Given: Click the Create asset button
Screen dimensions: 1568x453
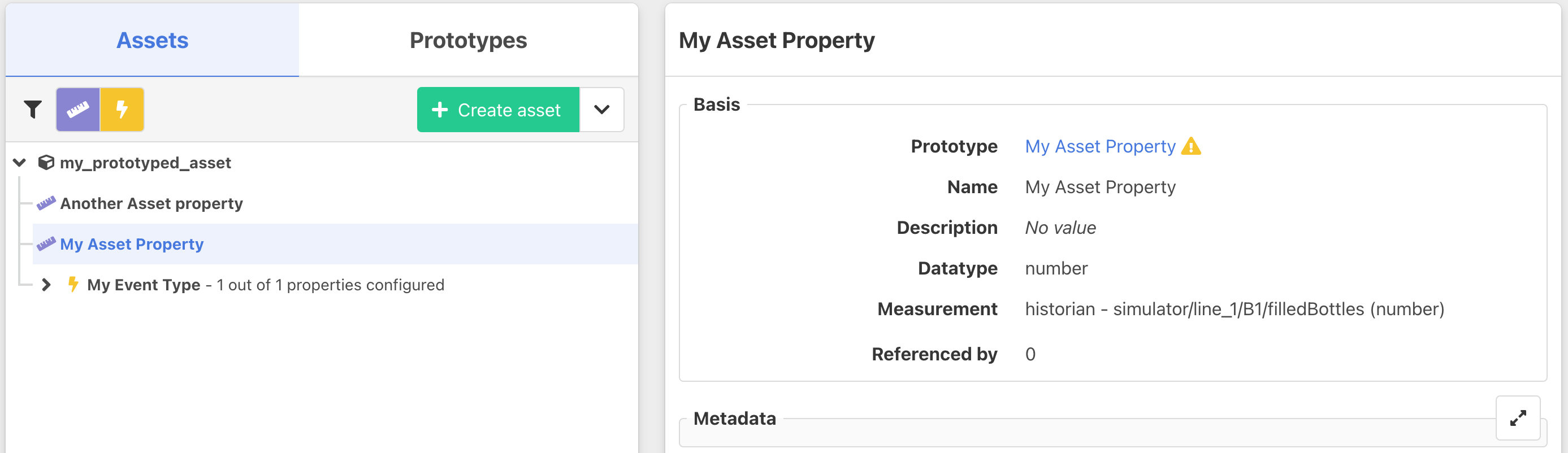Looking at the screenshot, I should coord(498,110).
